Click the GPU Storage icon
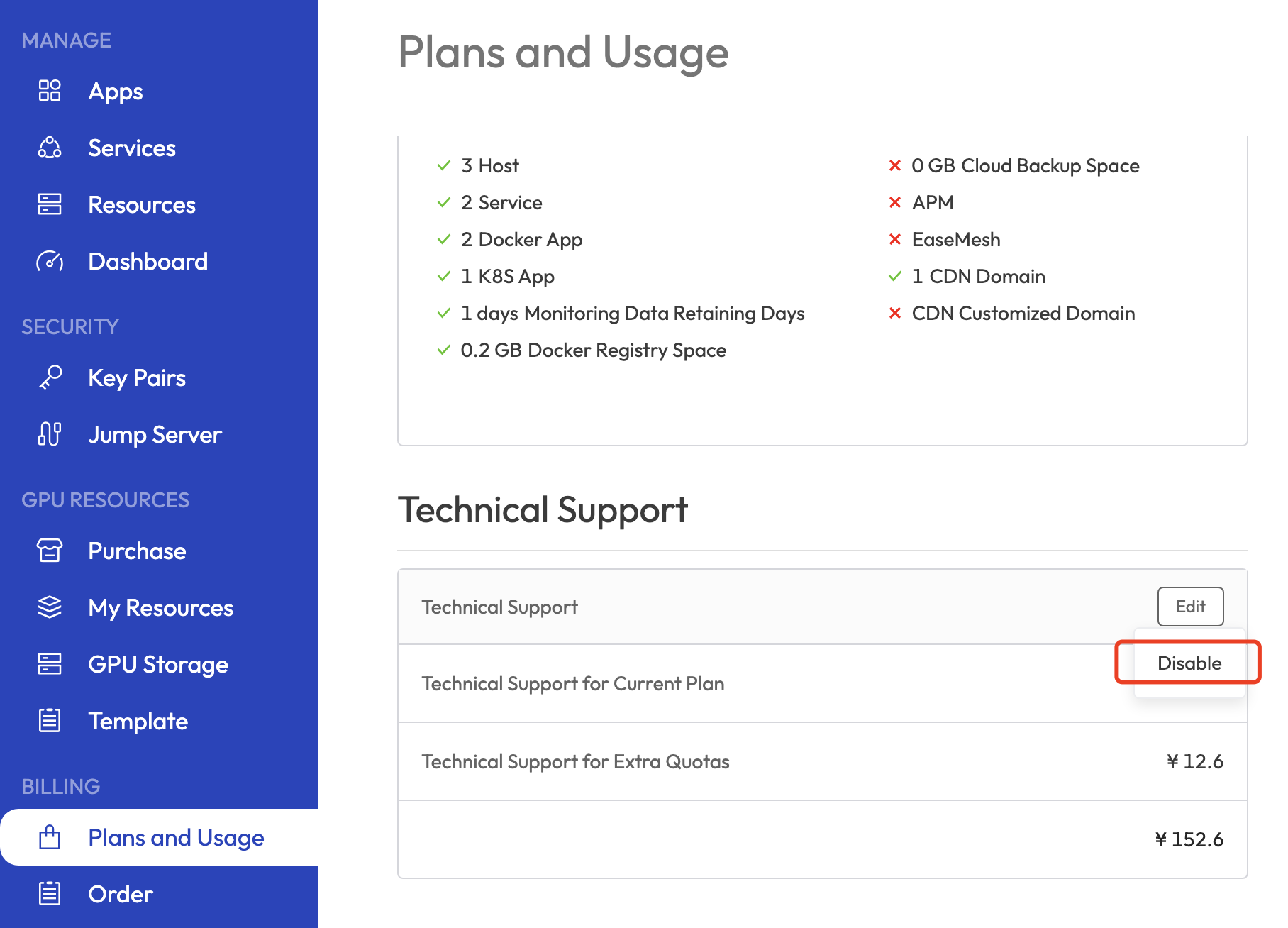The height and width of the screenshot is (928, 1288). pyautogui.click(x=50, y=664)
